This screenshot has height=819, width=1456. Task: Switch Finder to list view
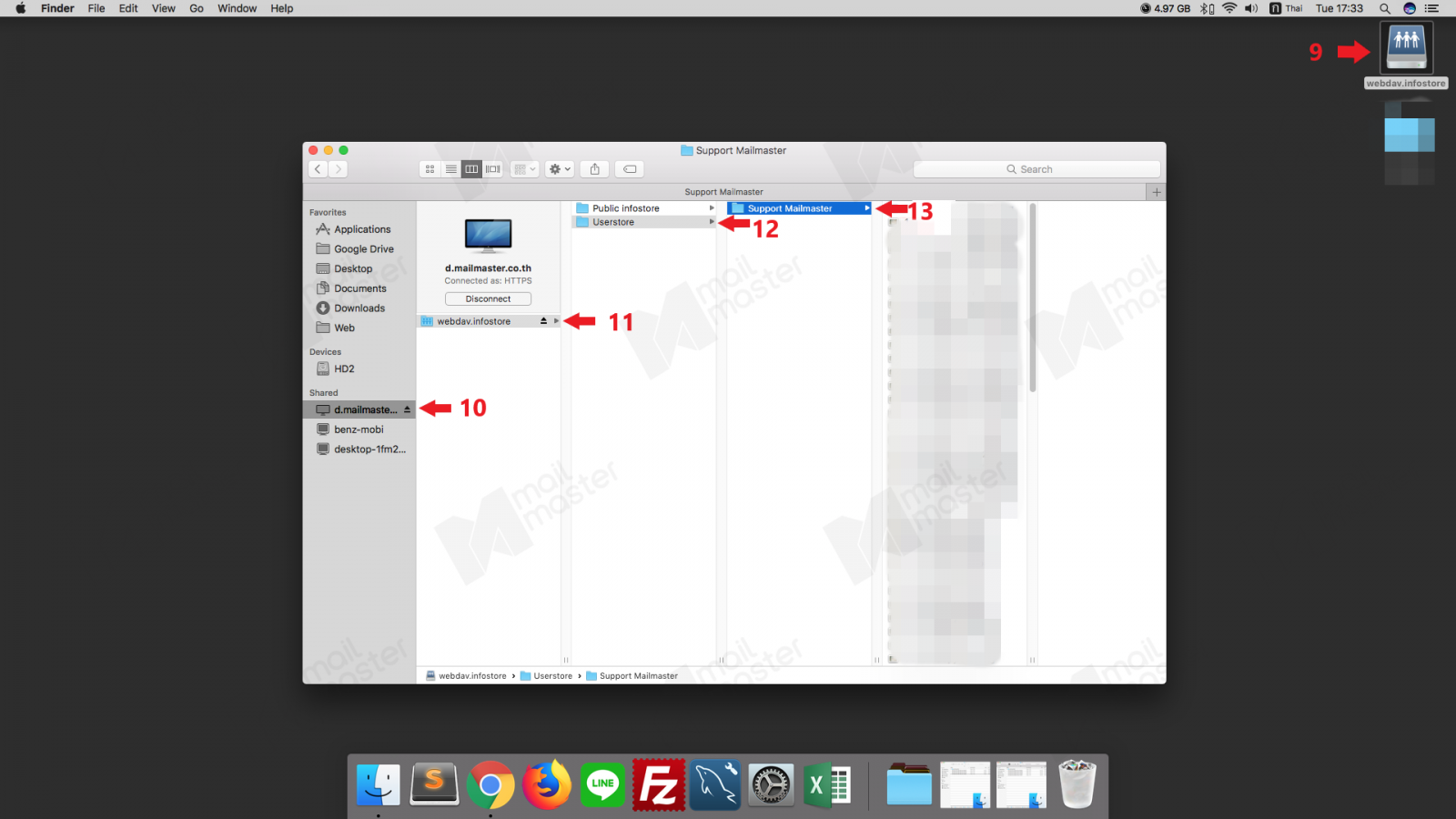tap(450, 169)
